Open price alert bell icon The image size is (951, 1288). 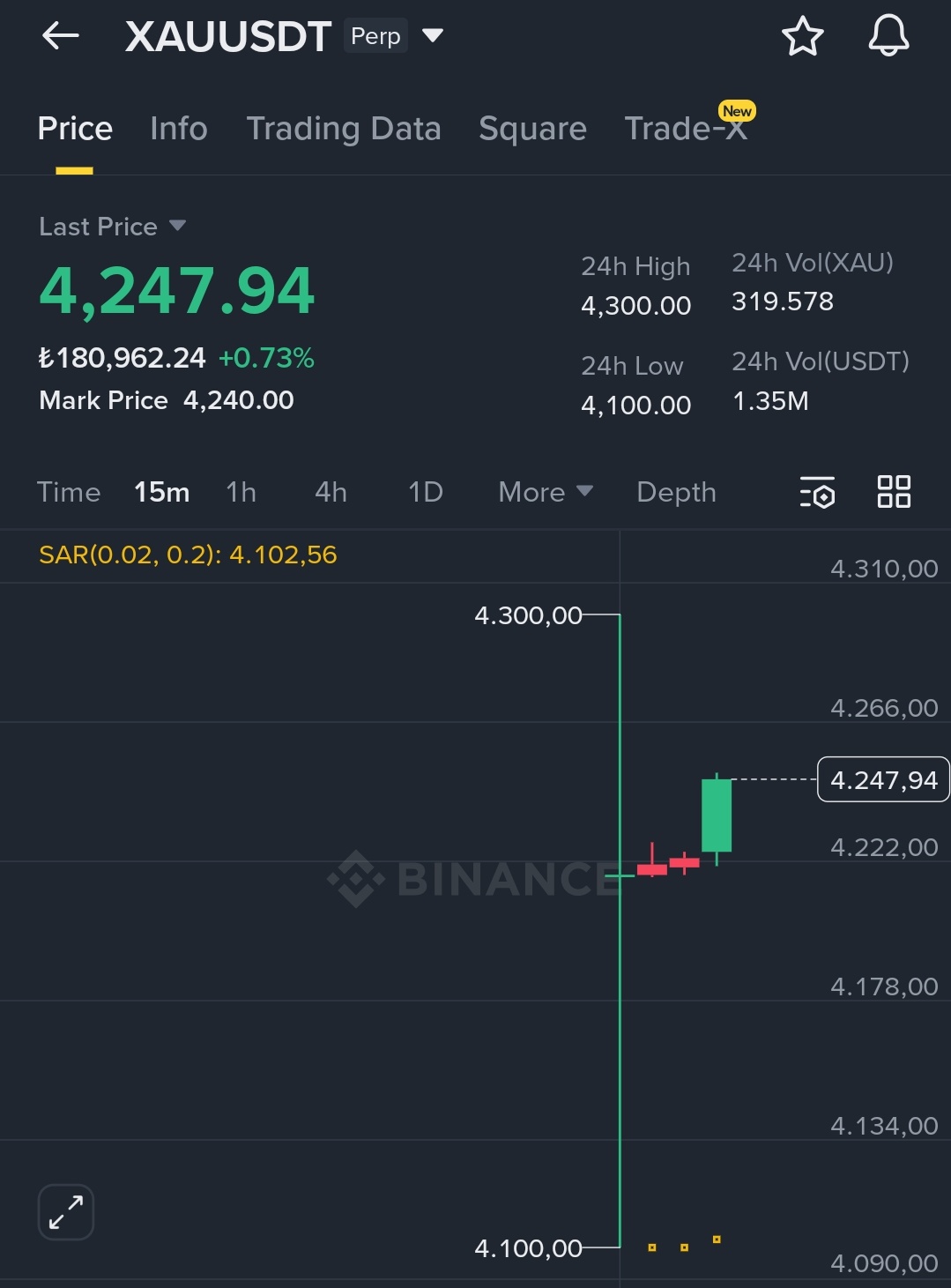(888, 36)
